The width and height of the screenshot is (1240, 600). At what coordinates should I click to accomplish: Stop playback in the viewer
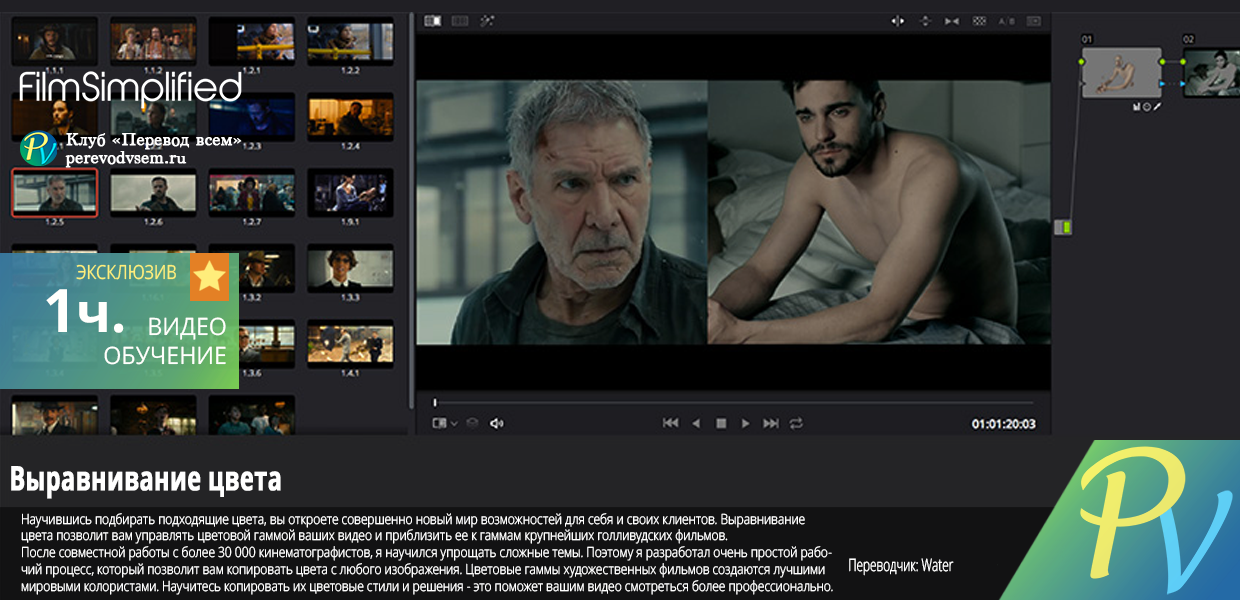click(721, 423)
